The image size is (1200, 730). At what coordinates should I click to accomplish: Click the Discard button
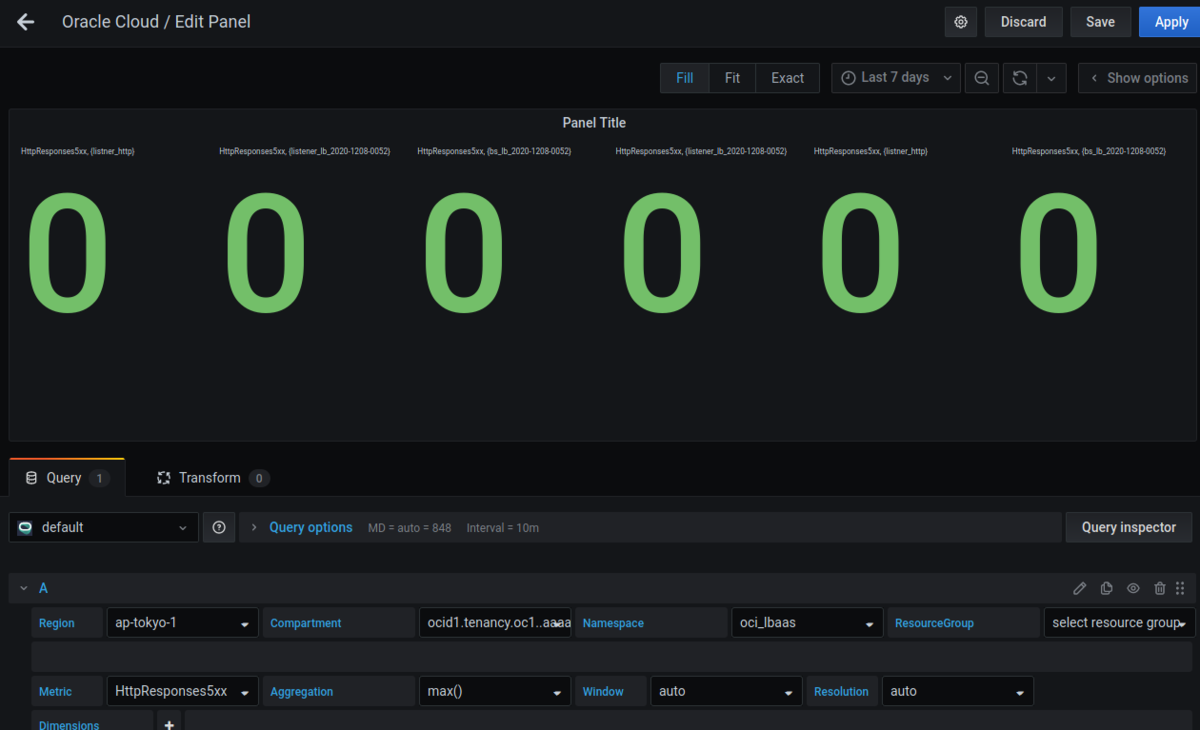coord(1023,22)
